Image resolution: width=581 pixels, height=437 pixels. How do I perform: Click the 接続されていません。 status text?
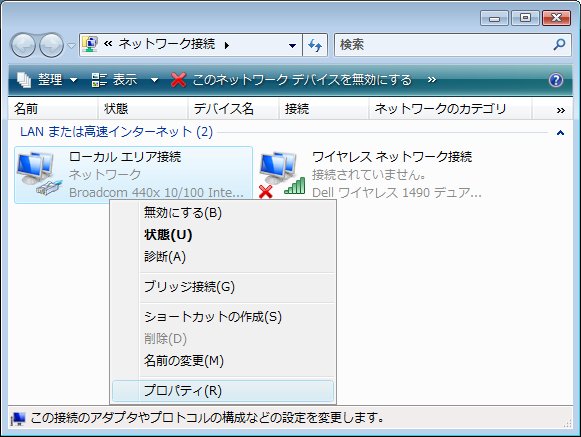[x=369, y=175]
